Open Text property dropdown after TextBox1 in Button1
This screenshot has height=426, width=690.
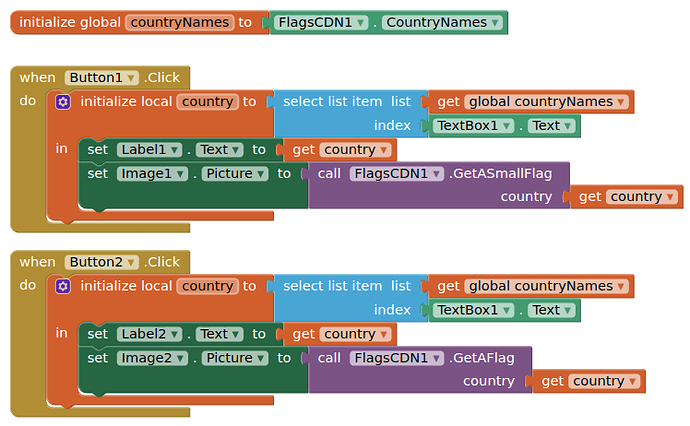click(551, 126)
